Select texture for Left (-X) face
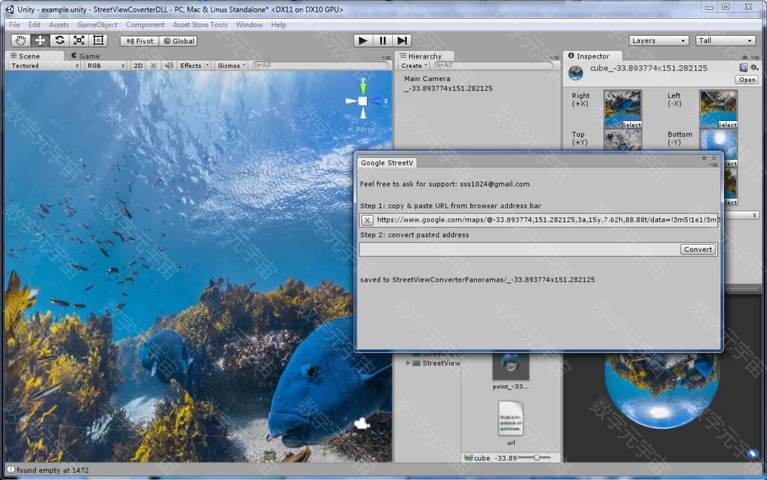767x480 pixels. point(727,125)
